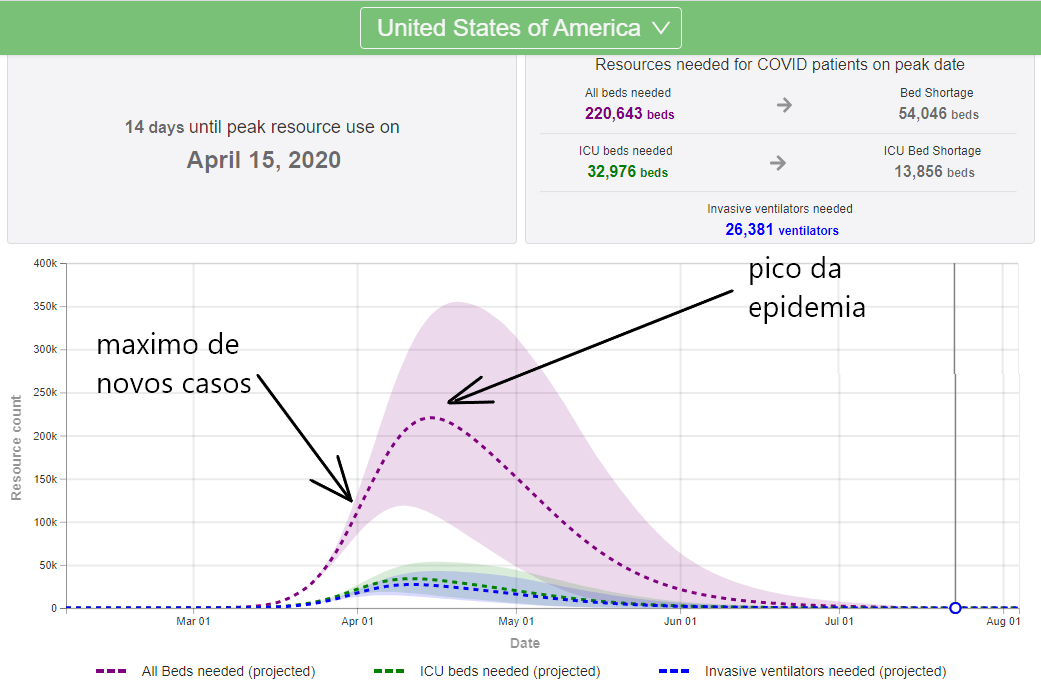Image resolution: width=1041 pixels, height=699 pixels.
Task: Click the '14 days until peak resource use on' text
Action: click(x=262, y=127)
